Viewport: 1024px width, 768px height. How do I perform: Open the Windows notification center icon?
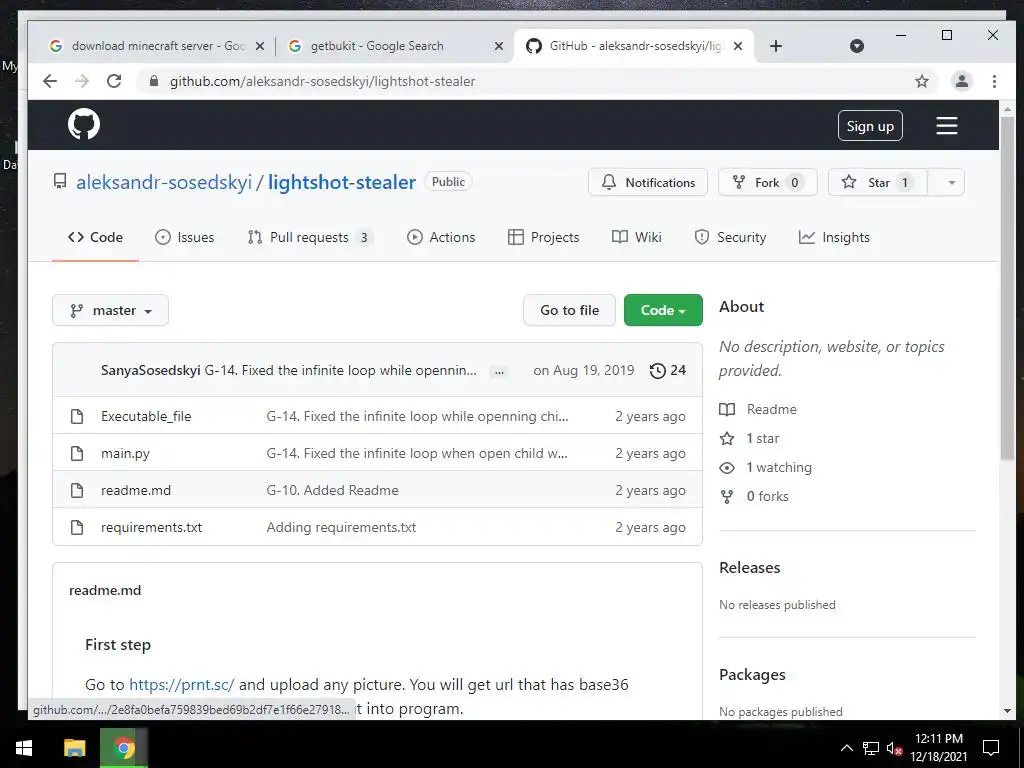pos(991,748)
